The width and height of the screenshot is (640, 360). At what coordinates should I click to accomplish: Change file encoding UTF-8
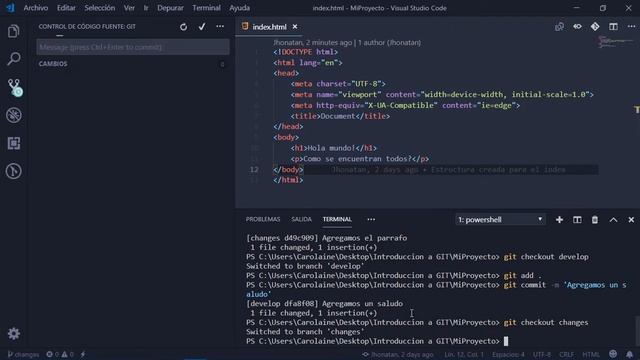(542, 354)
